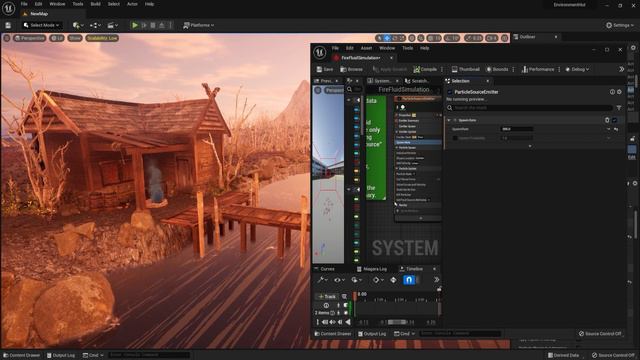Screen dimensions: 640x360
Task: Click Compile in the Niagara toolbar
Action: tap(425, 69)
